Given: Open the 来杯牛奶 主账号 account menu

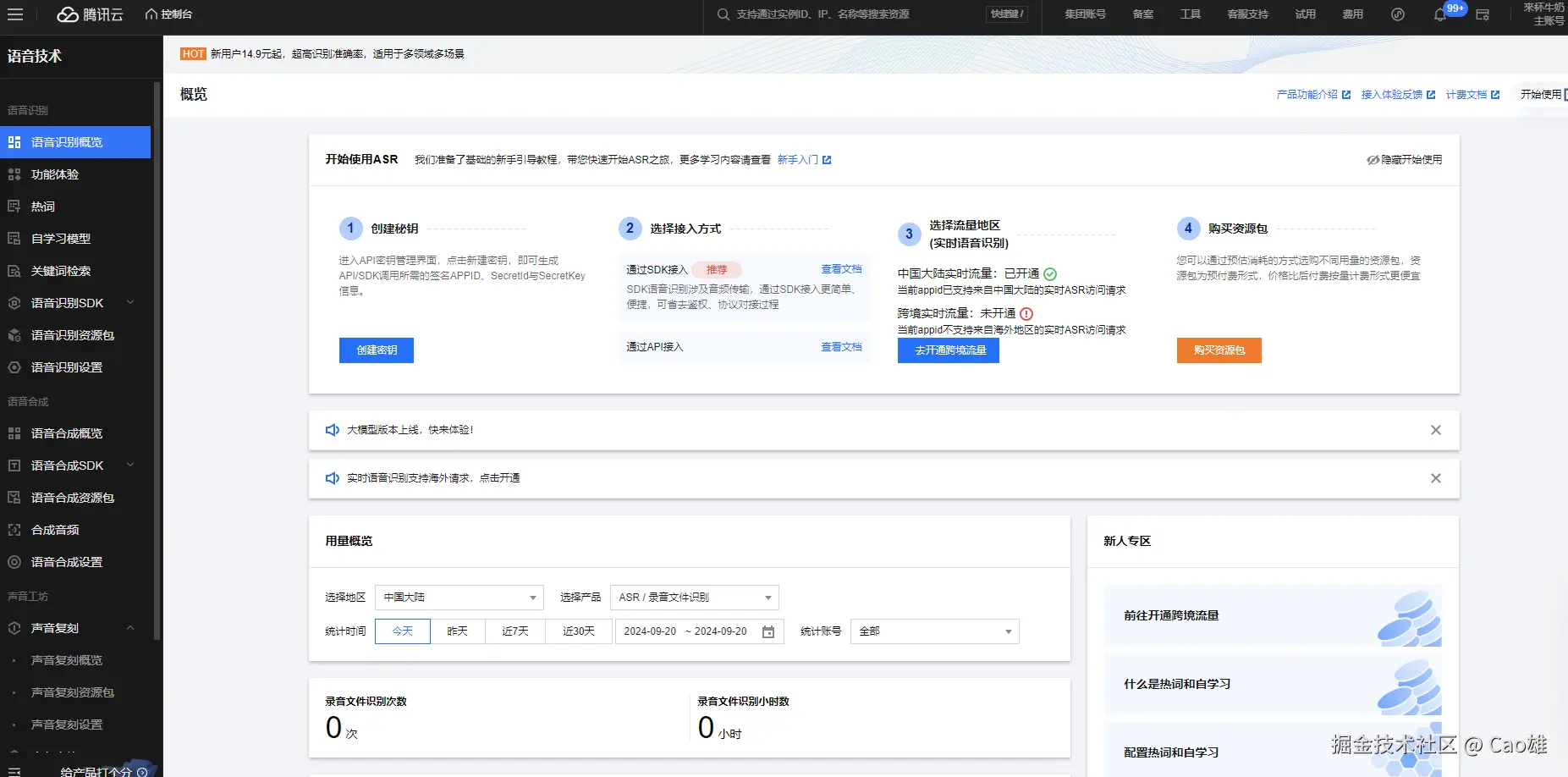Looking at the screenshot, I should coord(1543,14).
